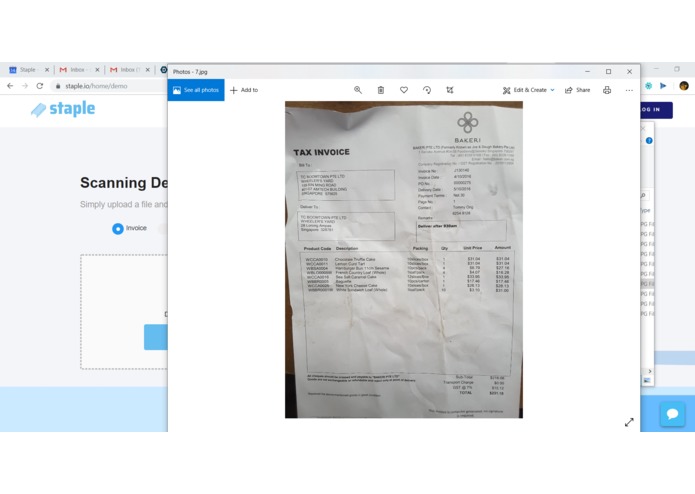Delete the photo using the trash icon

[381, 90]
